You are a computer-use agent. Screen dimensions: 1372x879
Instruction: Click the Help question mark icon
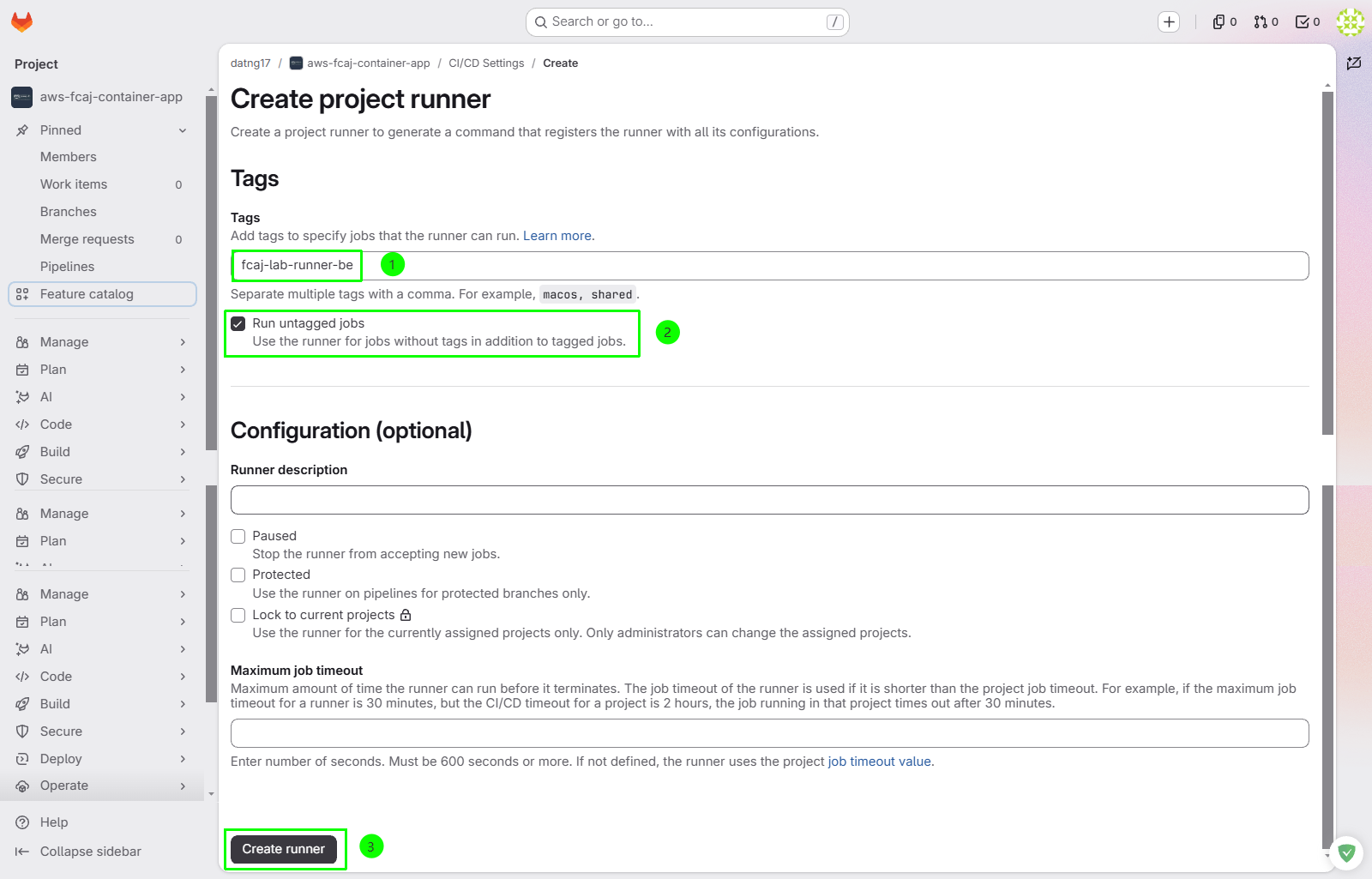pyautogui.click(x=22, y=822)
